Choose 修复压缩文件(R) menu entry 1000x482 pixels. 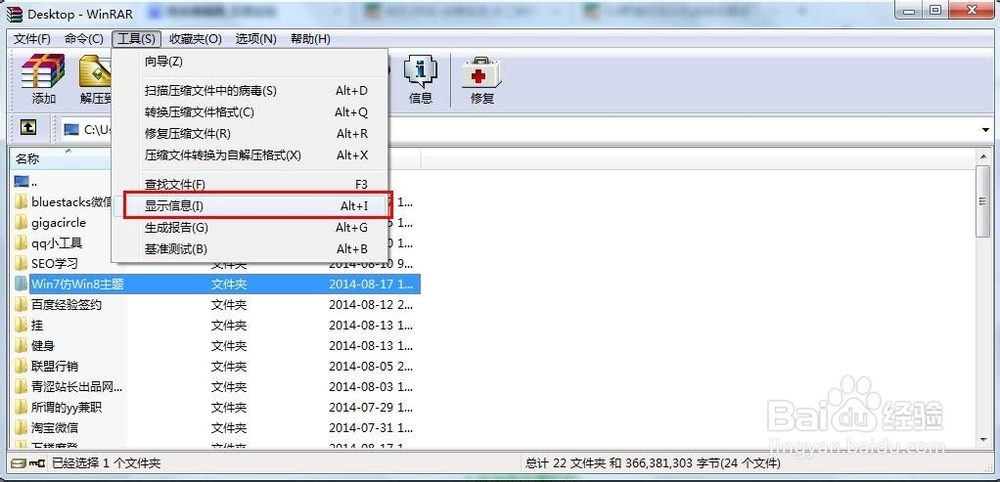click(250, 134)
